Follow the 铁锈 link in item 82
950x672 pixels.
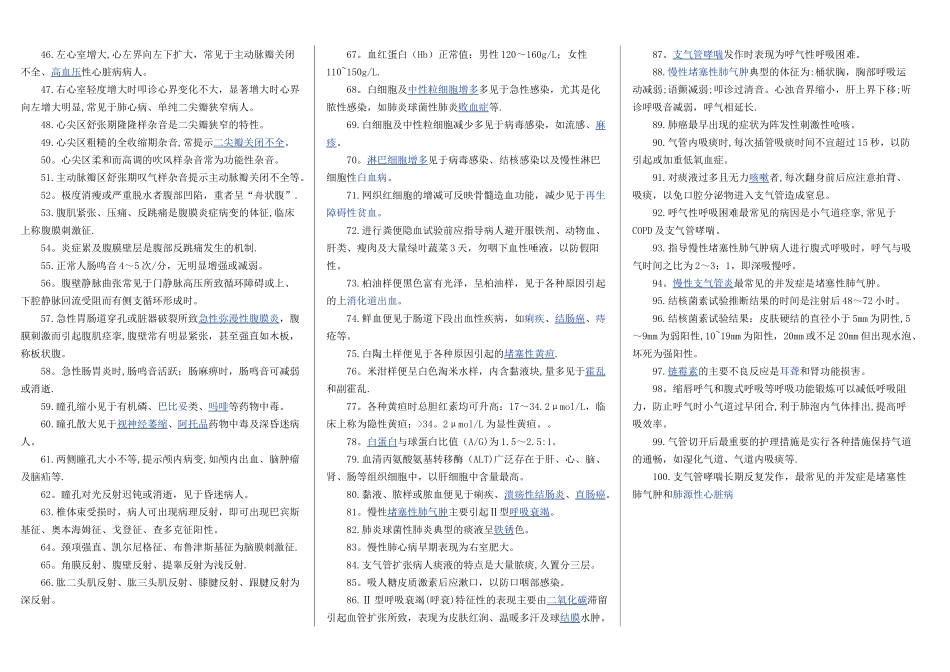[x=504, y=530]
